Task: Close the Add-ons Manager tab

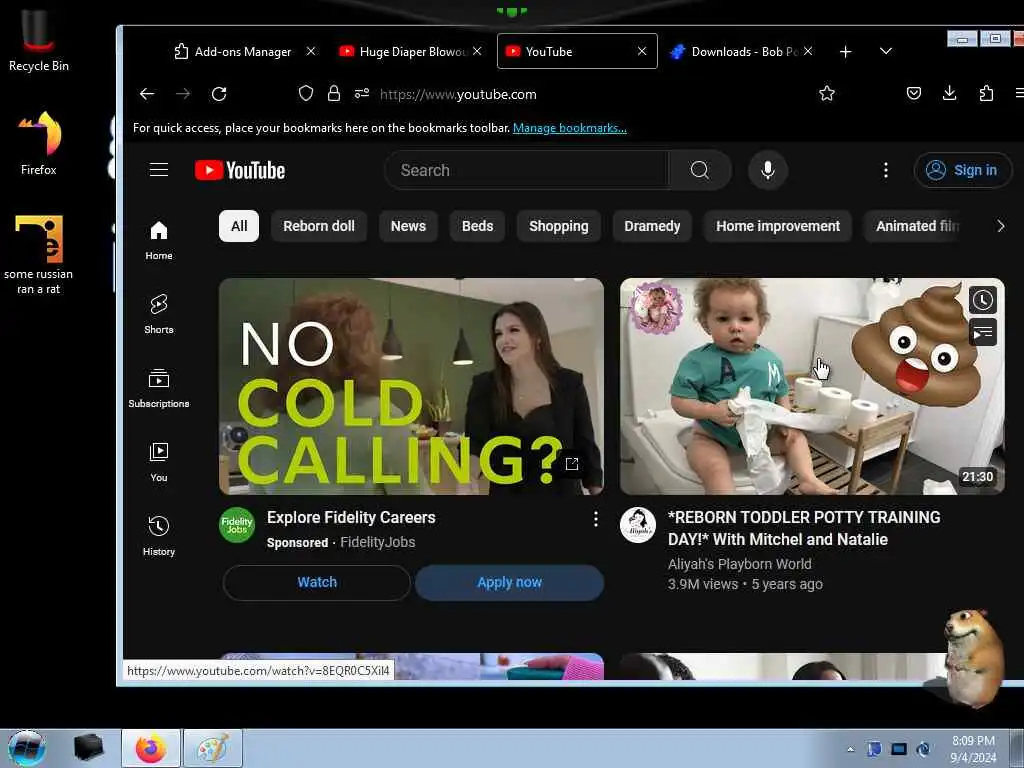Action: click(x=311, y=51)
